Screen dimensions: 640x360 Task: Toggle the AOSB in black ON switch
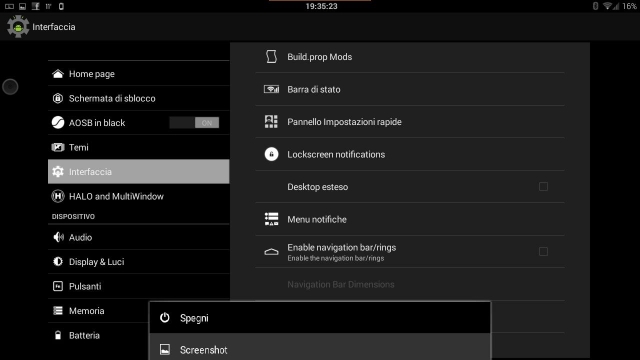[194, 122]
